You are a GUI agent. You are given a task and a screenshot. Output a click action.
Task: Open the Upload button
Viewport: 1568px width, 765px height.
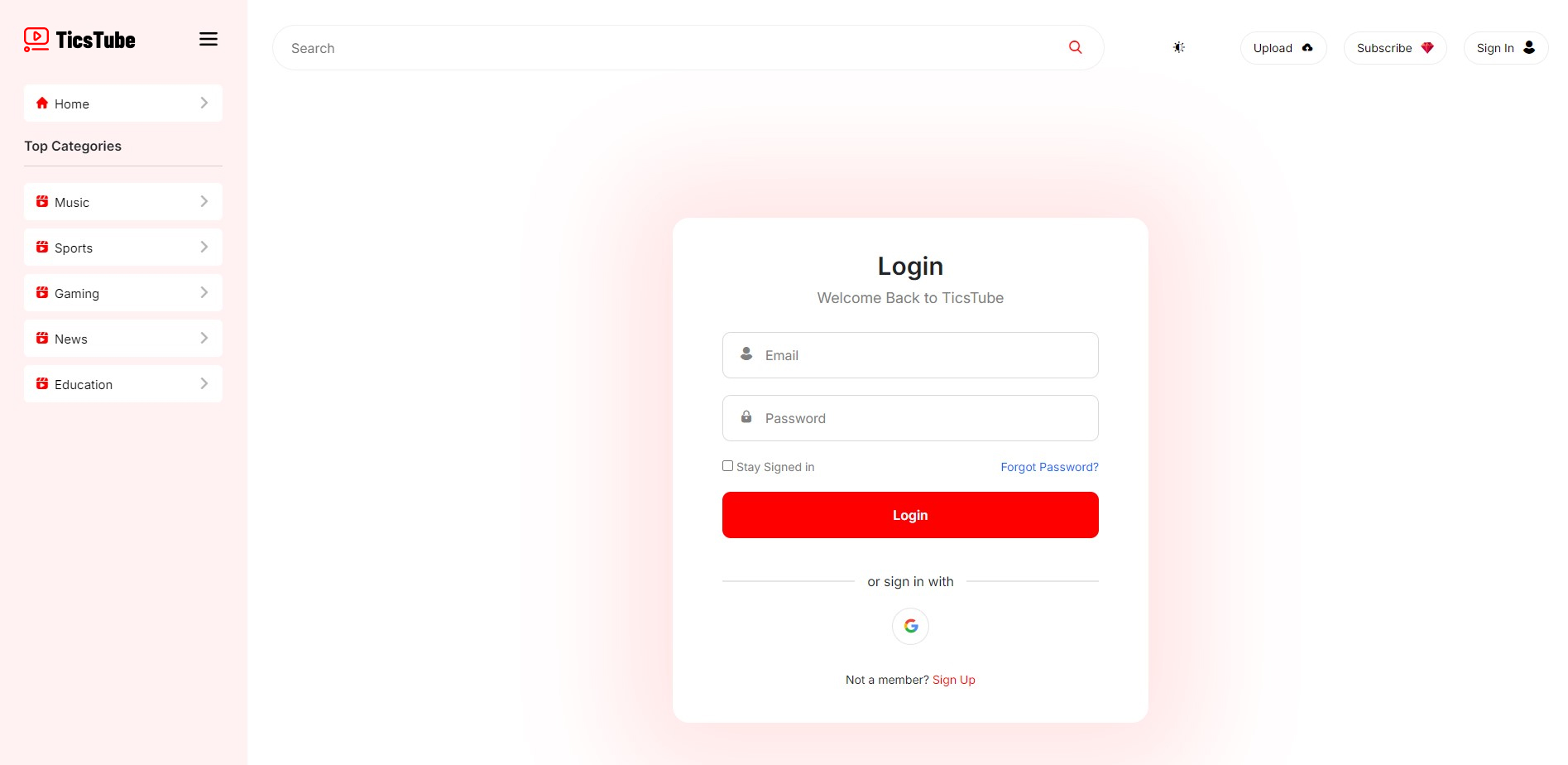click(1283, 48)
